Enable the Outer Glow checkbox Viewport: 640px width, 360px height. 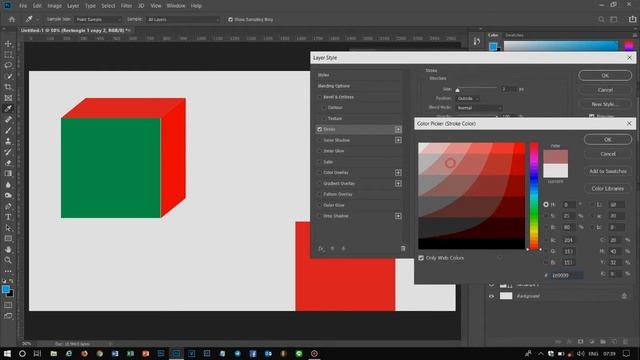(x=320, y=205)
